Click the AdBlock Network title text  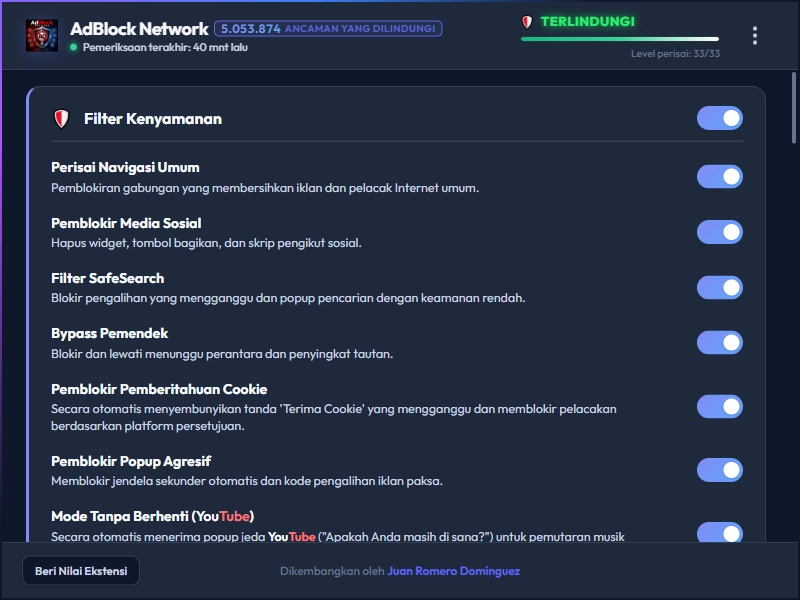coord(139,29)
